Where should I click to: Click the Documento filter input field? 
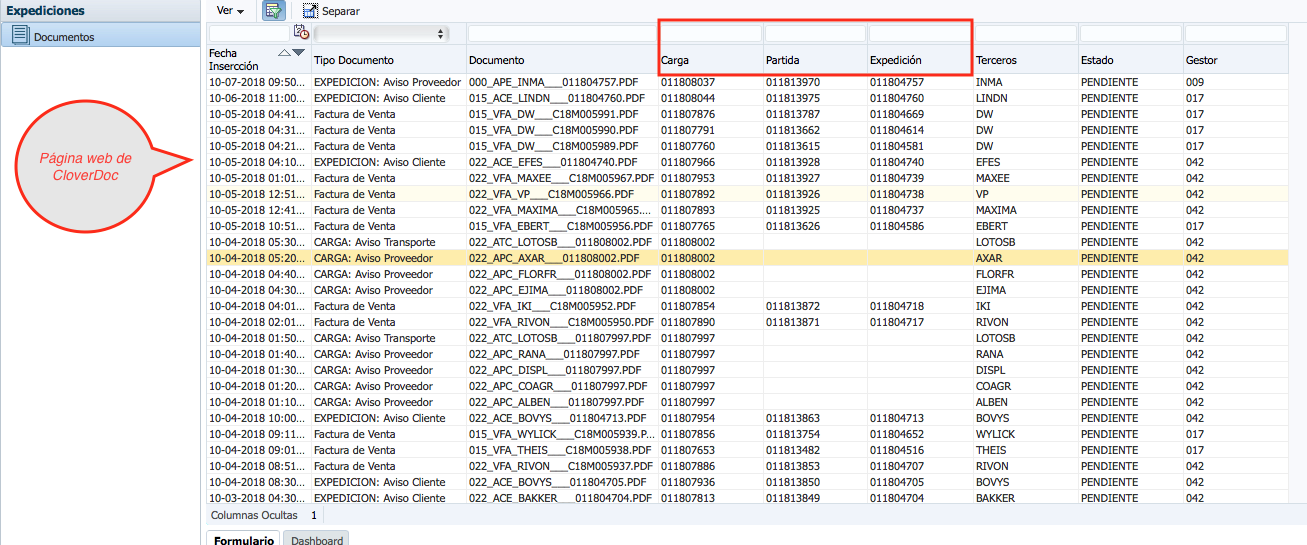click(x=561, y=33)
